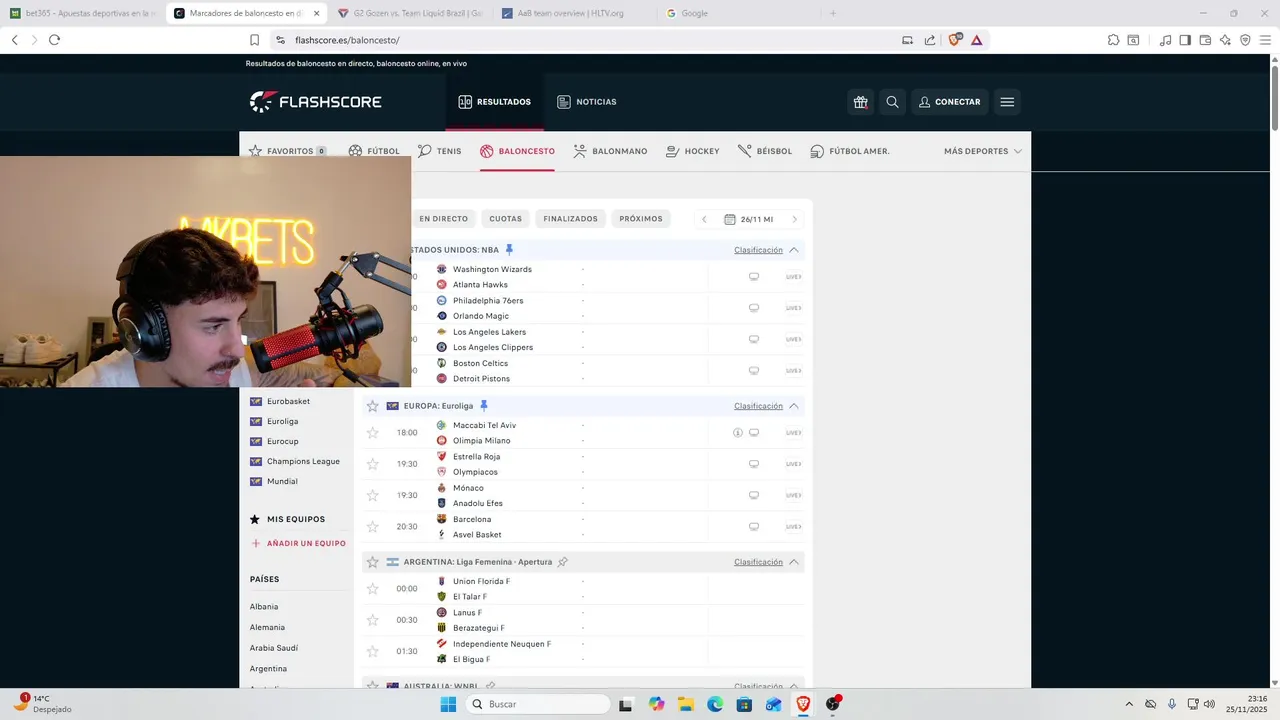1280x720 pixels.
Task: Click the taskbar Buscar search field
Action: pyautogui.click(x=537, y=704)
